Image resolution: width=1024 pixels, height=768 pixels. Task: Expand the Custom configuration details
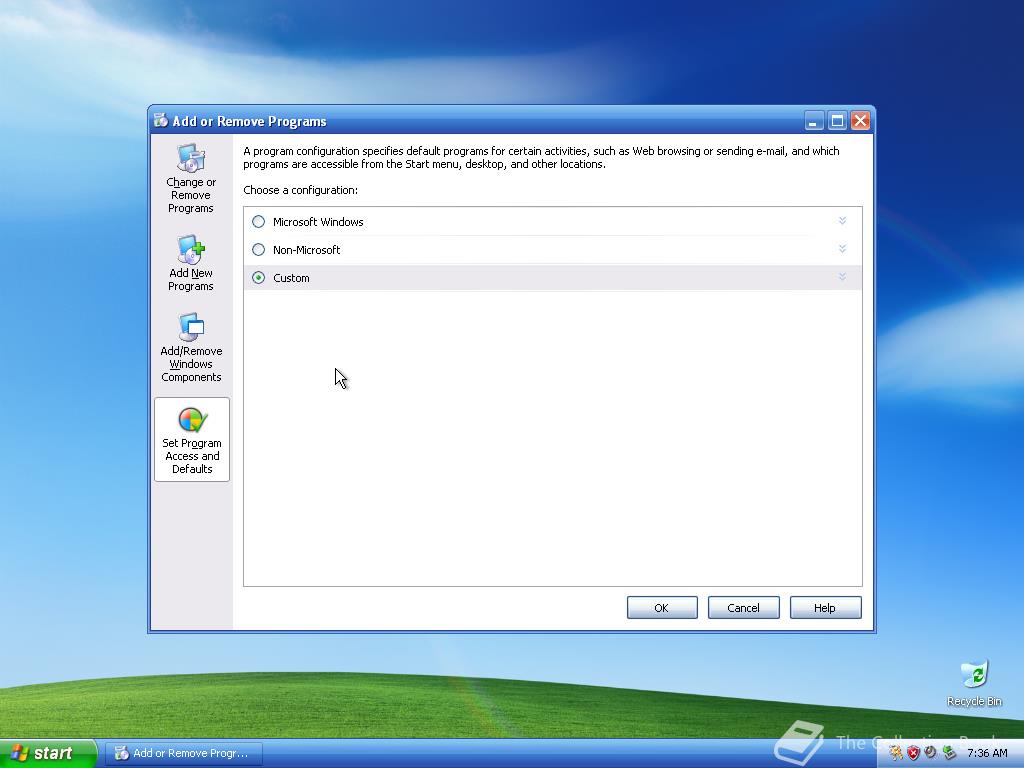coord(842,278)
